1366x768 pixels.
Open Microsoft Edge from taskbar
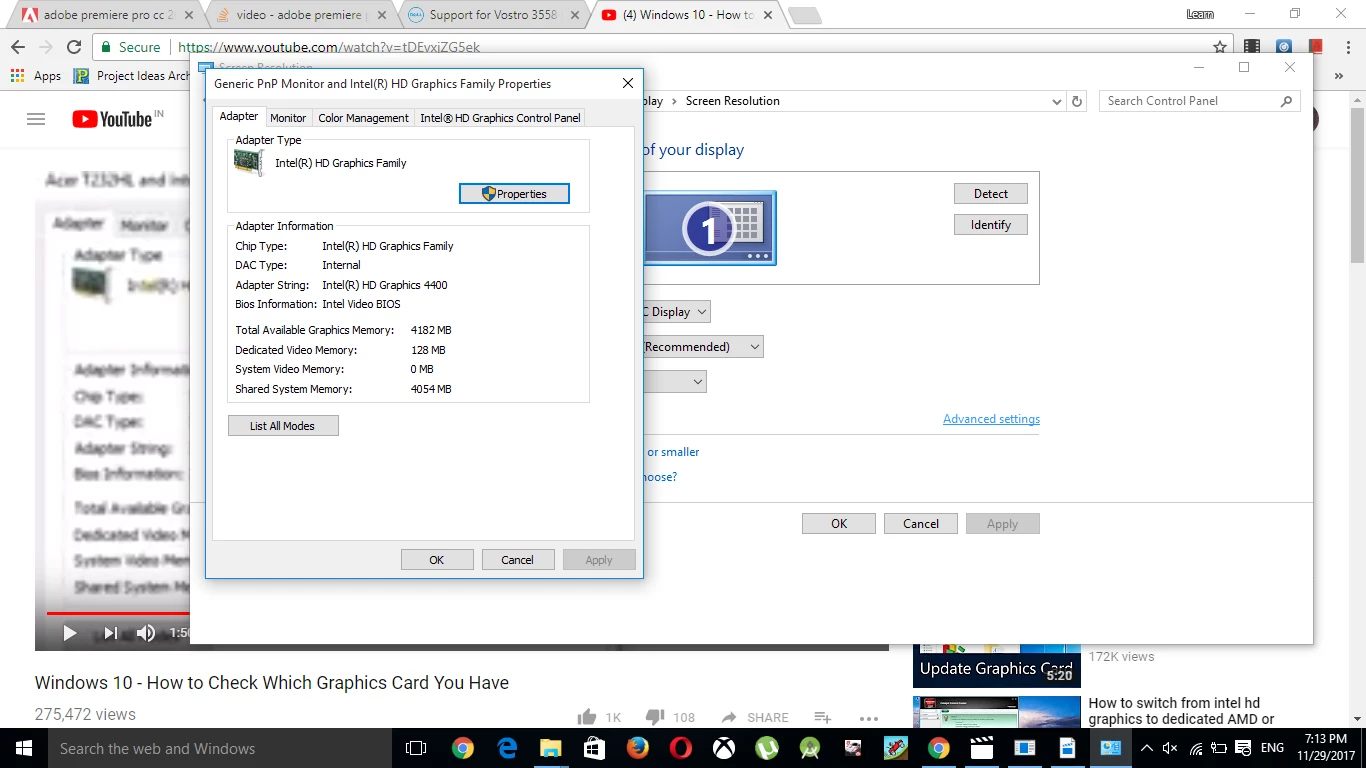[x=507, y=748]
